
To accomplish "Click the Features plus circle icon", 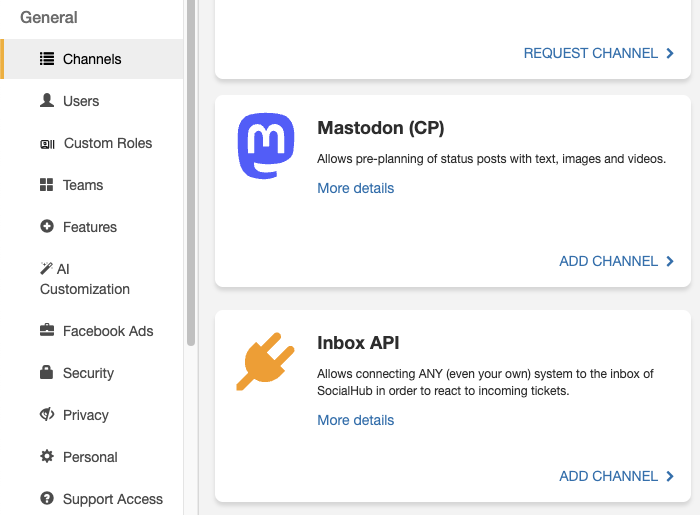I will [x=47, y=226].
